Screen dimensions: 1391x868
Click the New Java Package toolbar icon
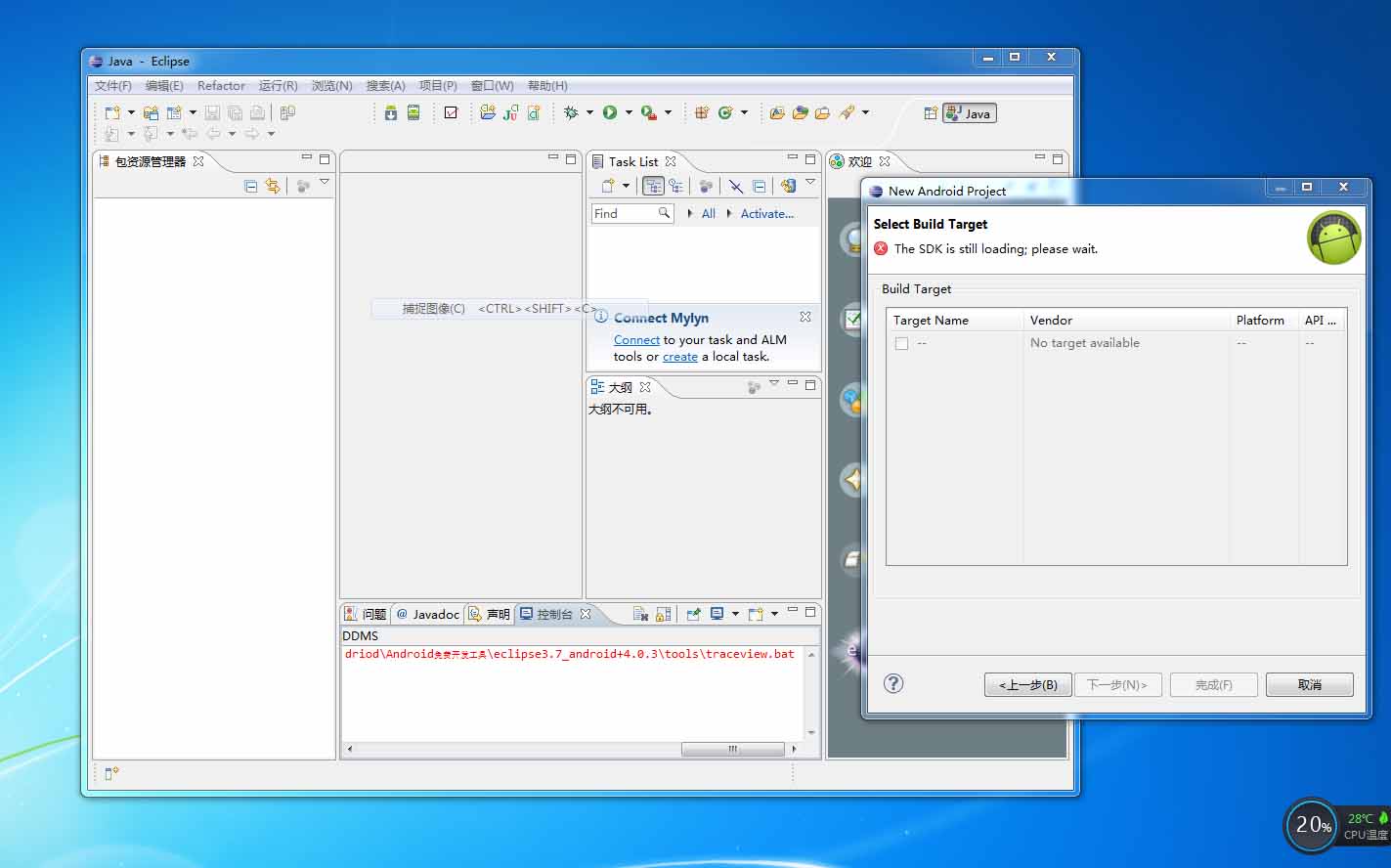(702, 113)
